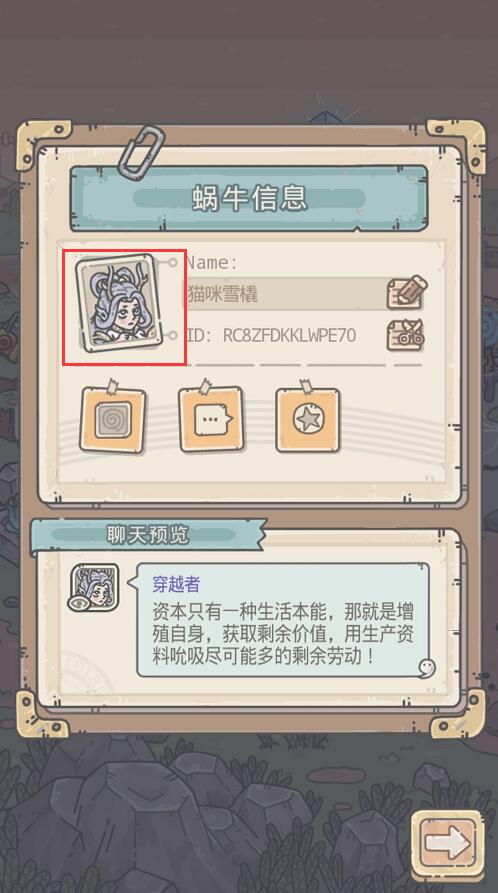Click the arrow button at bottom right
The image size is (498, 893).
pyautogui.click(x=448, y=843)
